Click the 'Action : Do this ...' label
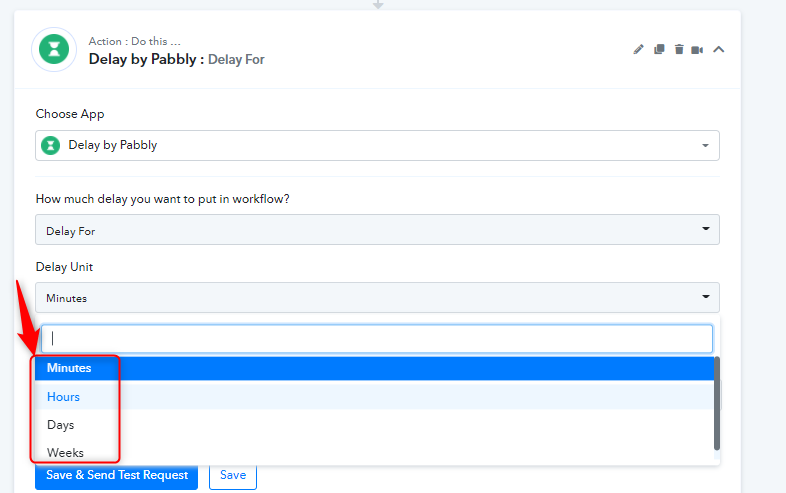 tap(134, 41)
